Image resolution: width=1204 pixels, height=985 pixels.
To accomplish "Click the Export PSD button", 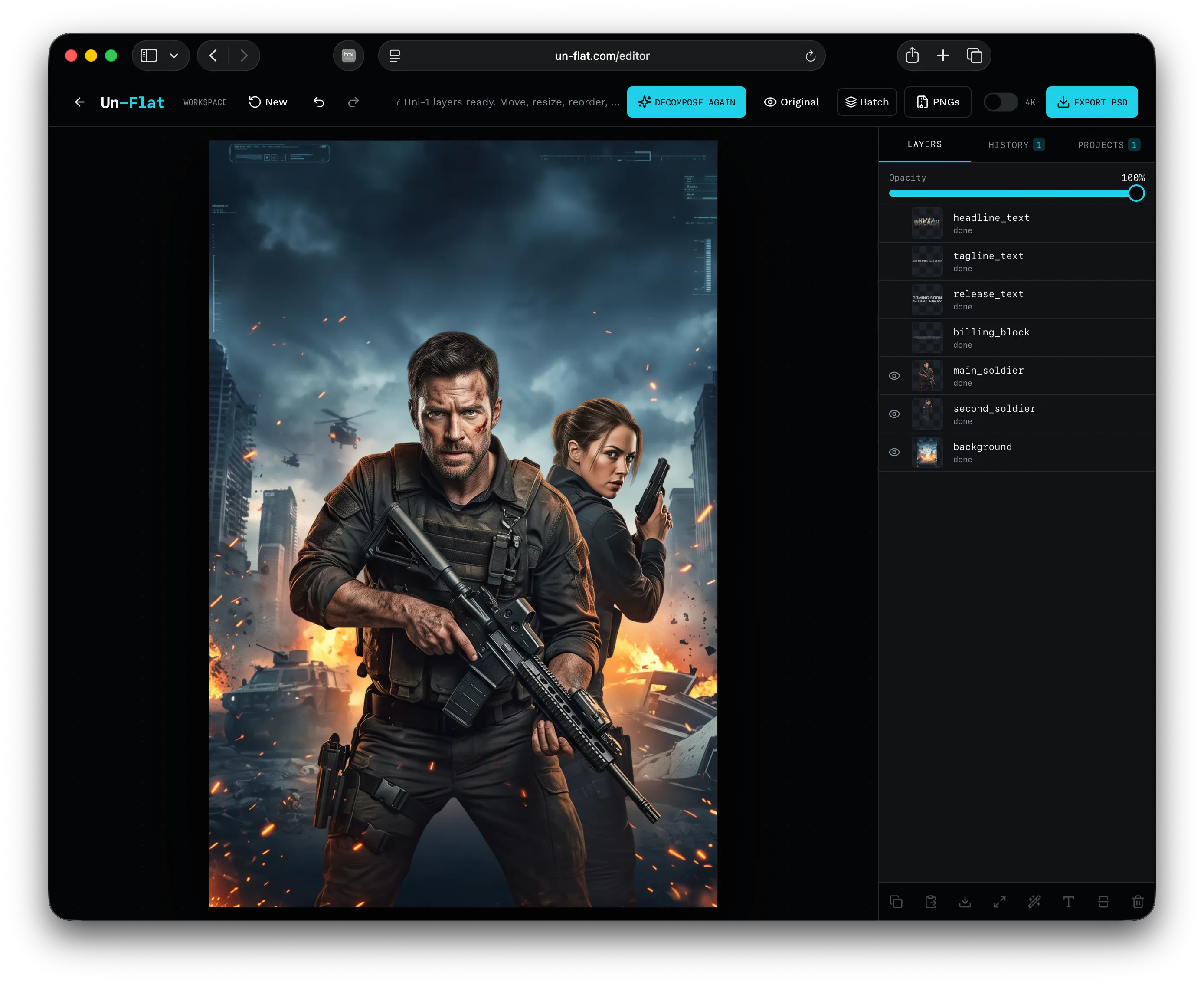I will 1092,102.
